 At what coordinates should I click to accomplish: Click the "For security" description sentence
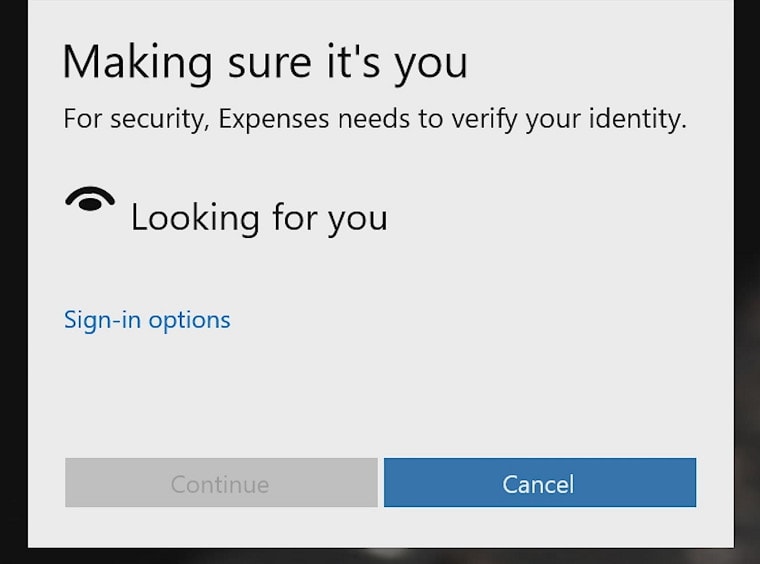pos(375,120)
